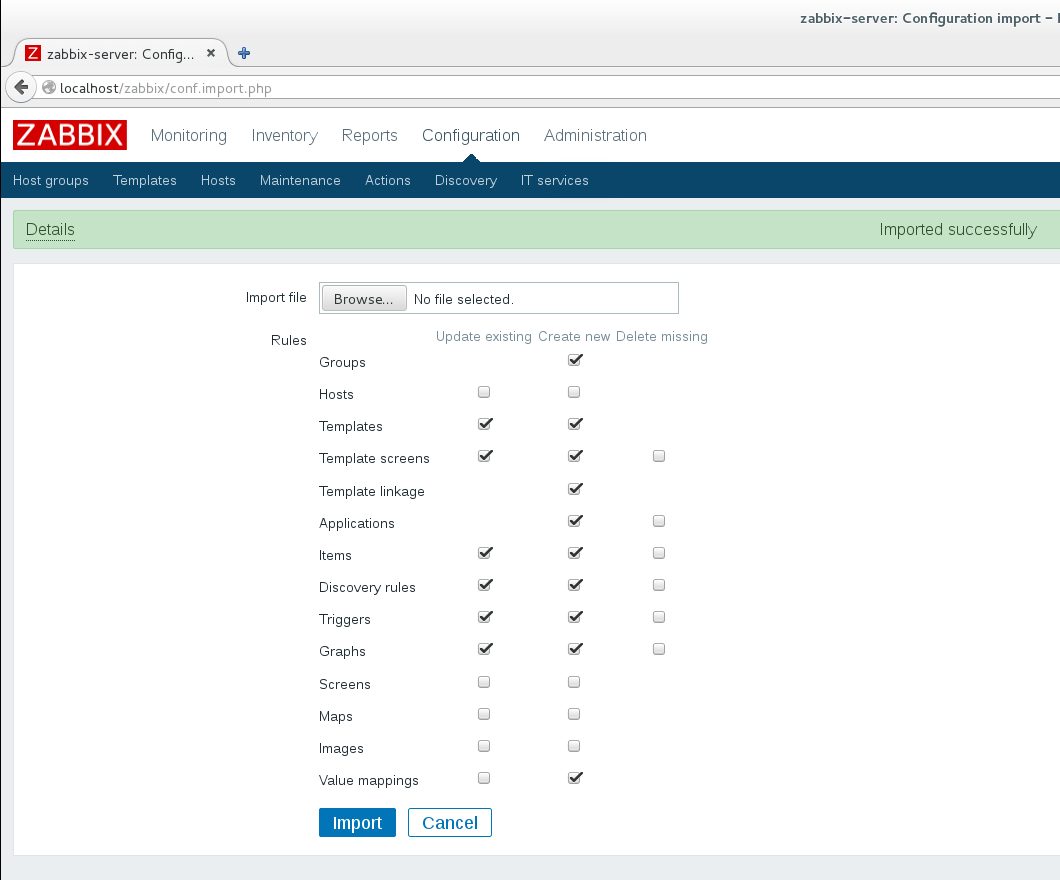Uncheck Graphs Update existing checkbox
This screenshot has width=1060, height=880.
pos(485,650)
